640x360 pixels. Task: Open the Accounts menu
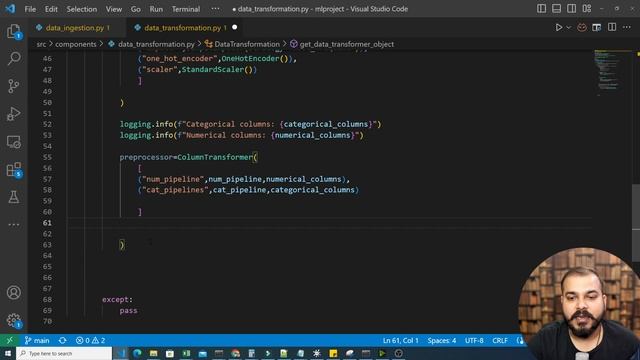[x=13, y=293]
